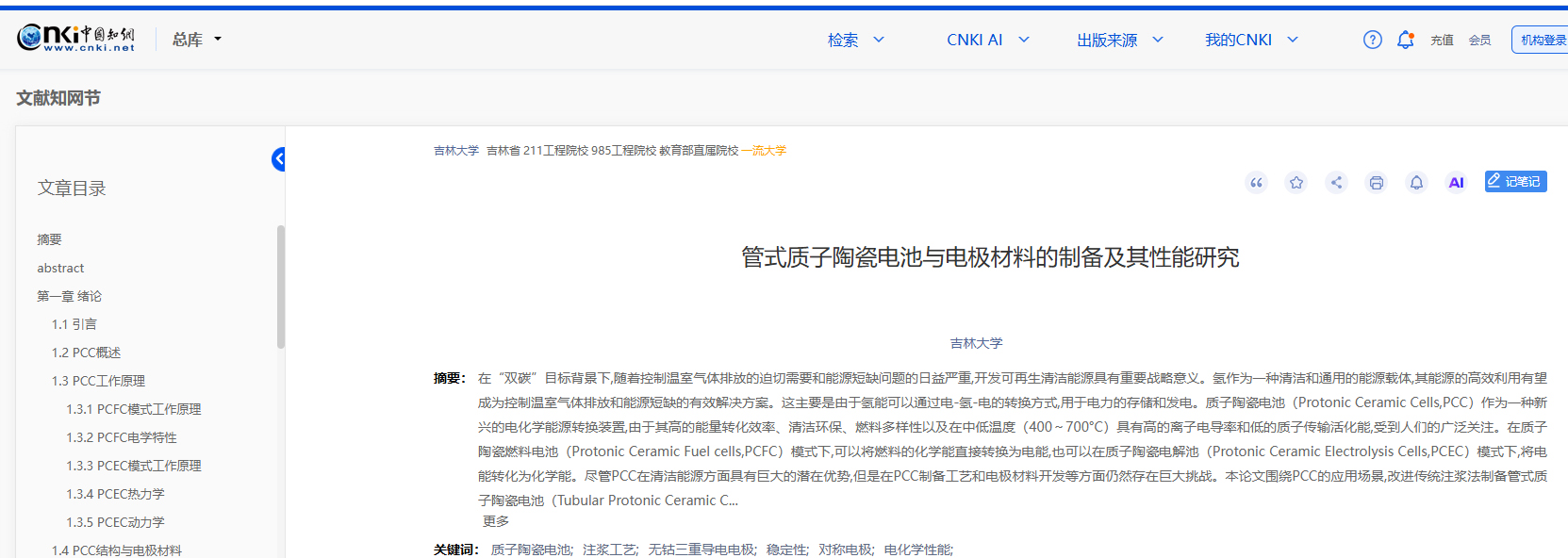
Task: Click the 机构登录 button
Action: point(1542,40)
